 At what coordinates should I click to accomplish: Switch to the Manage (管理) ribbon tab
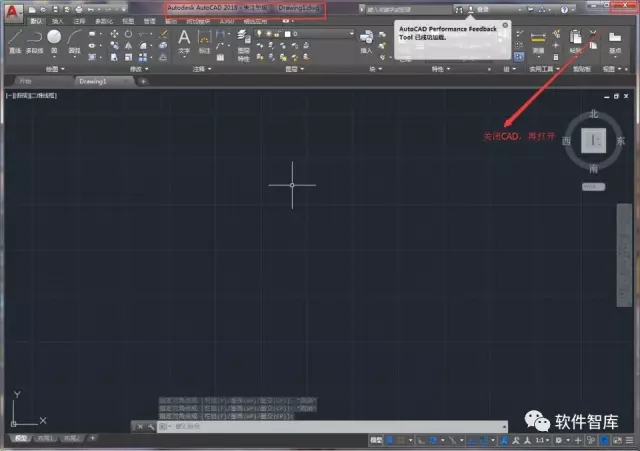(x=150, y=21)
